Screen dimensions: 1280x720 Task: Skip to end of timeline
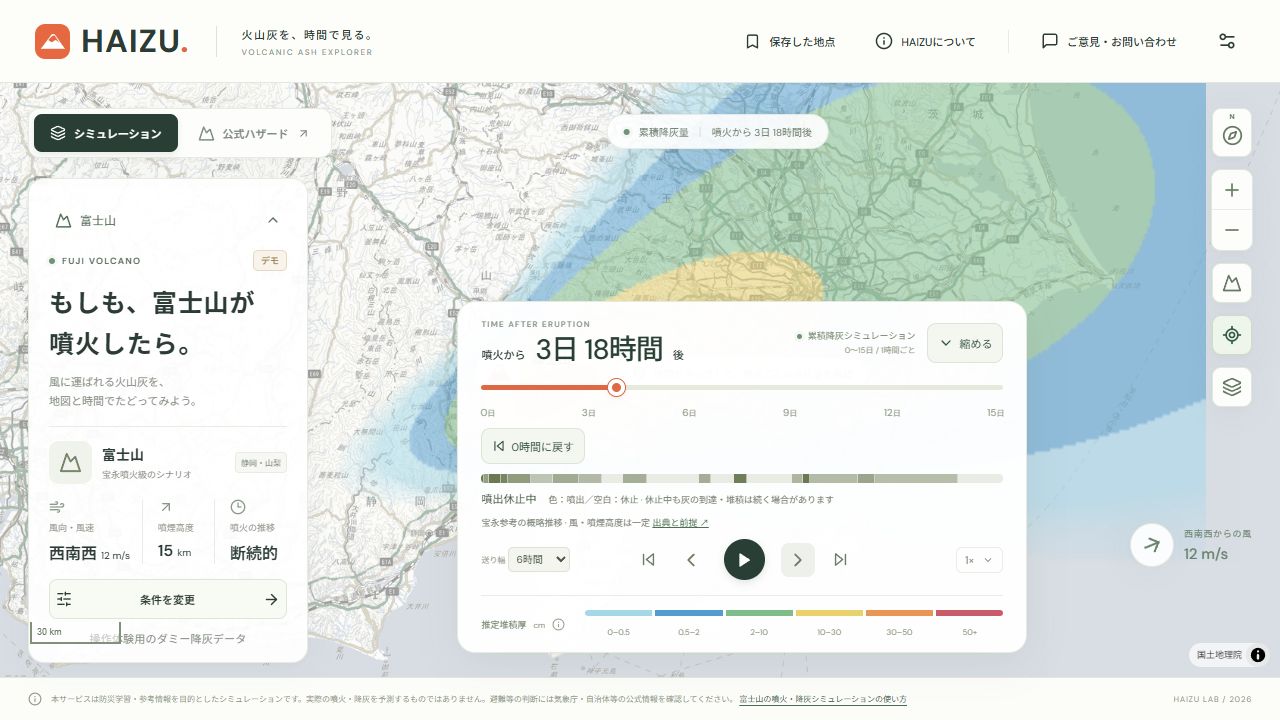840,560
